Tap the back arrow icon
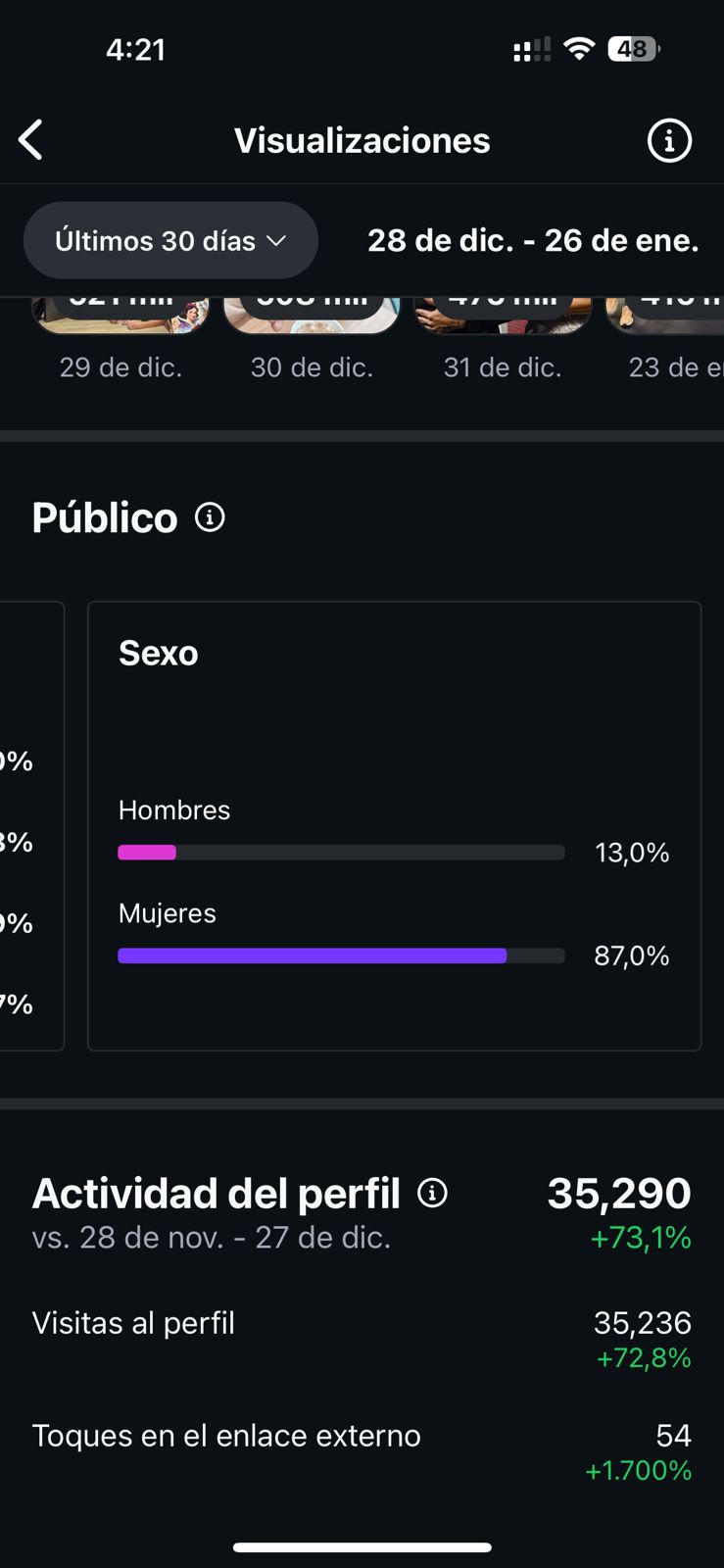This screenshot has width=724, height=1568. click(x=31, y=140)
